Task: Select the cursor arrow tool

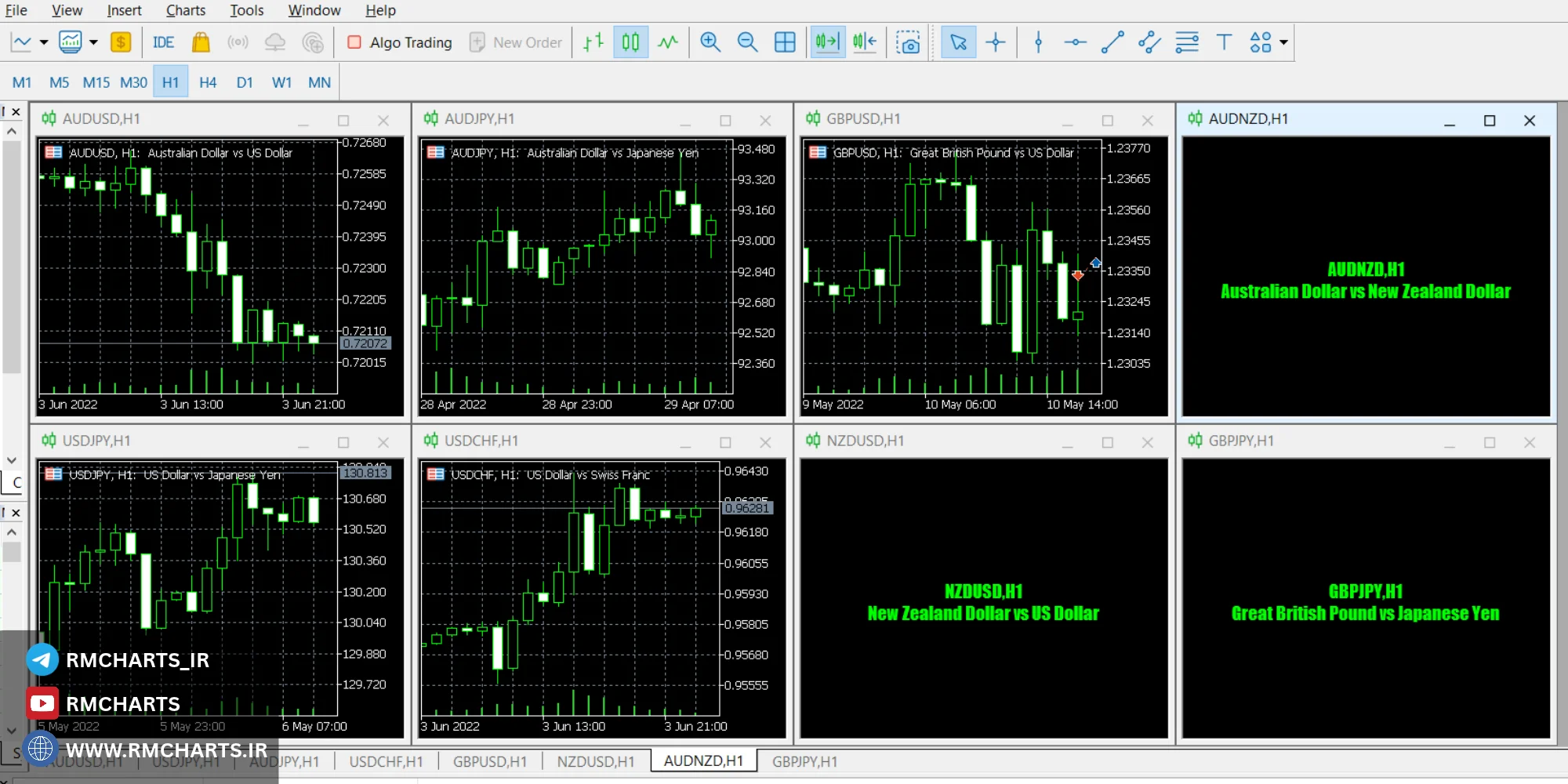Action: 958,42
